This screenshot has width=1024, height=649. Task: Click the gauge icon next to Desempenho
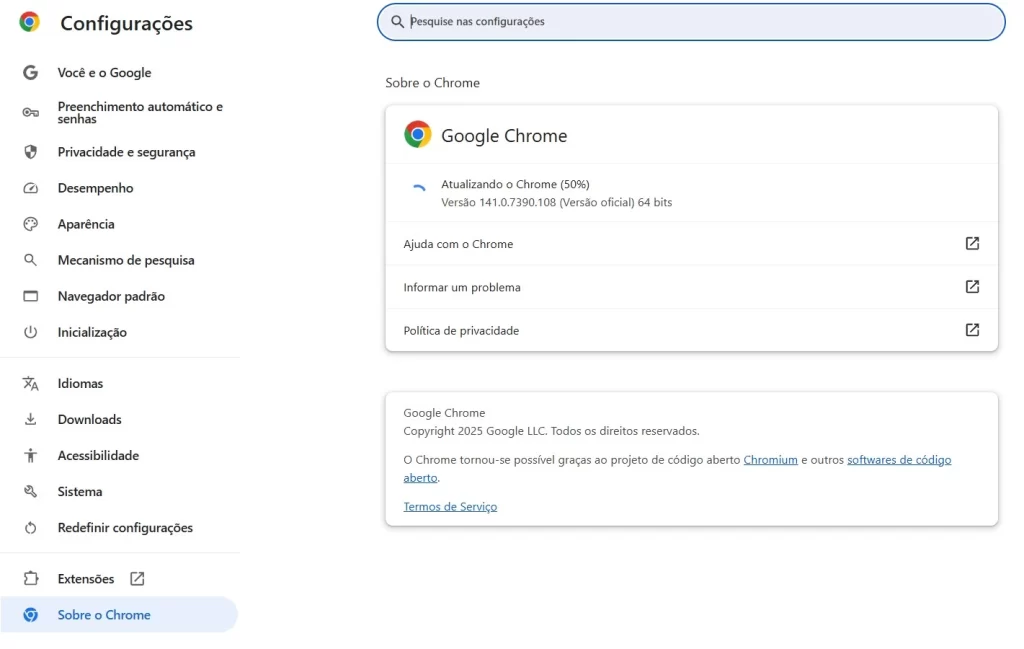point(30,188)
